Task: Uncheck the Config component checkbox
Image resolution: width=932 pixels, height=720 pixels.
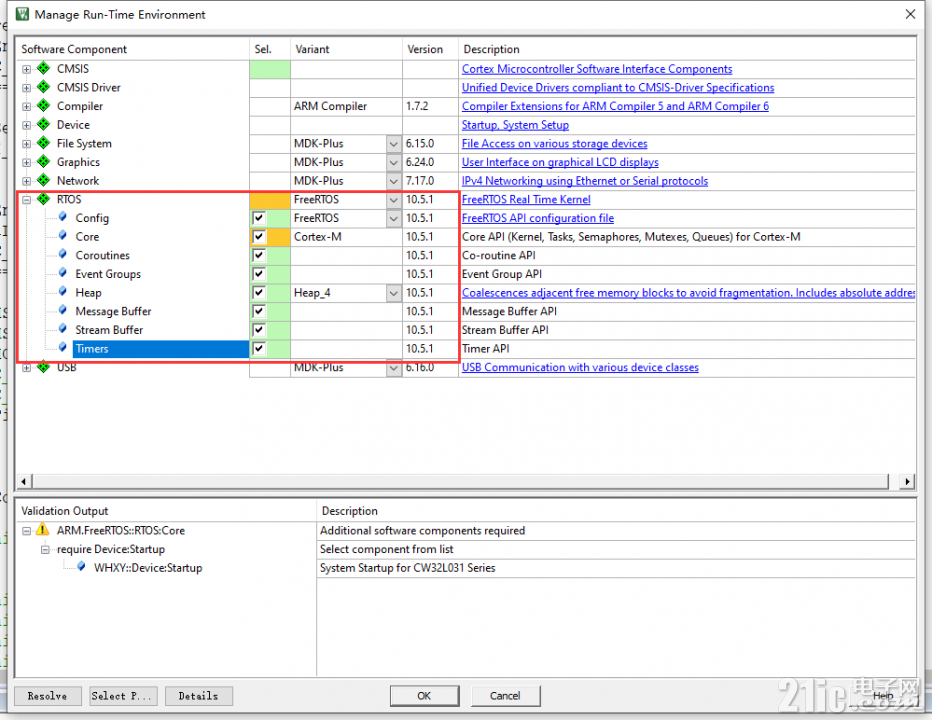Action: coord(259,218)
